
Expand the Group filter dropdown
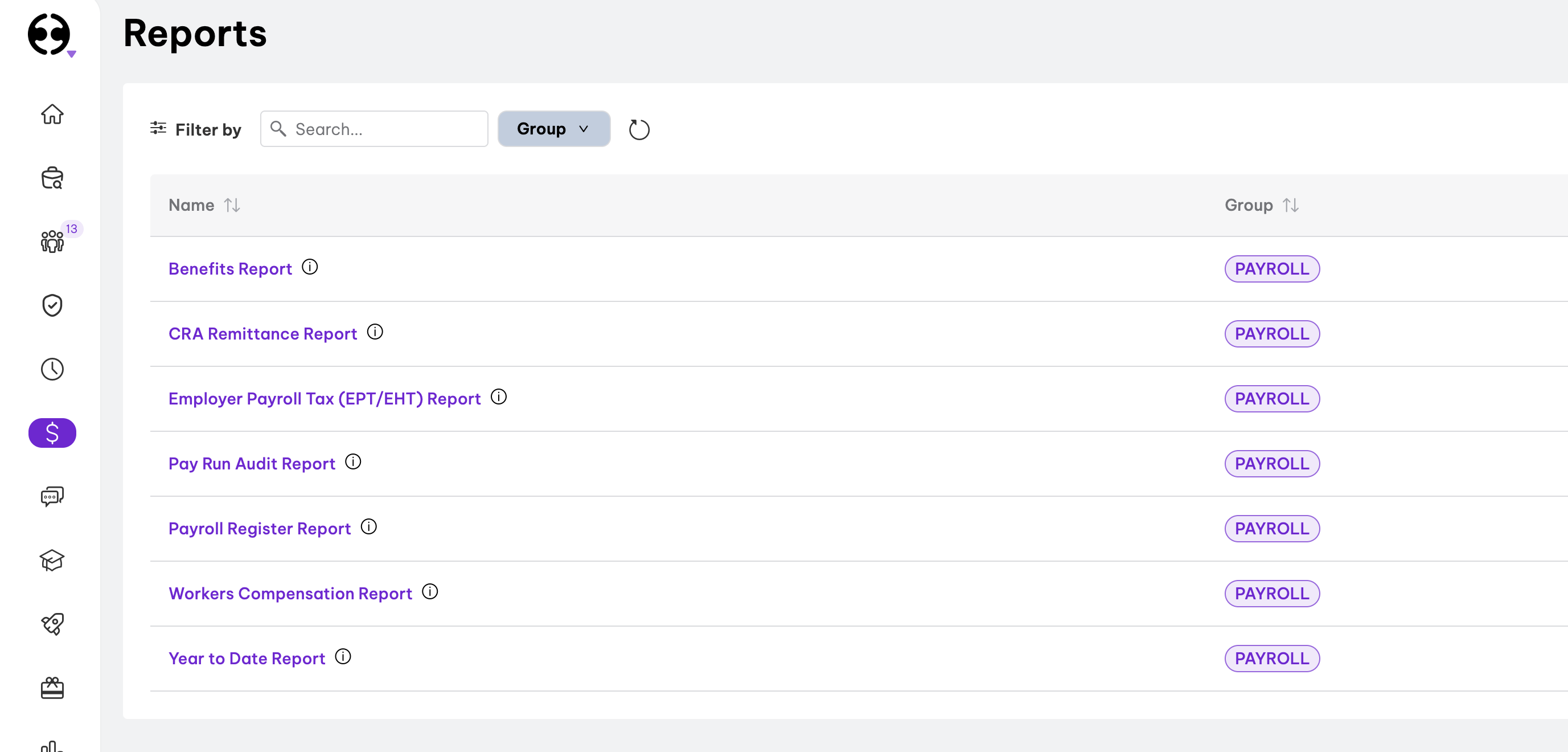pyautogui.click(x=553, y=129)
